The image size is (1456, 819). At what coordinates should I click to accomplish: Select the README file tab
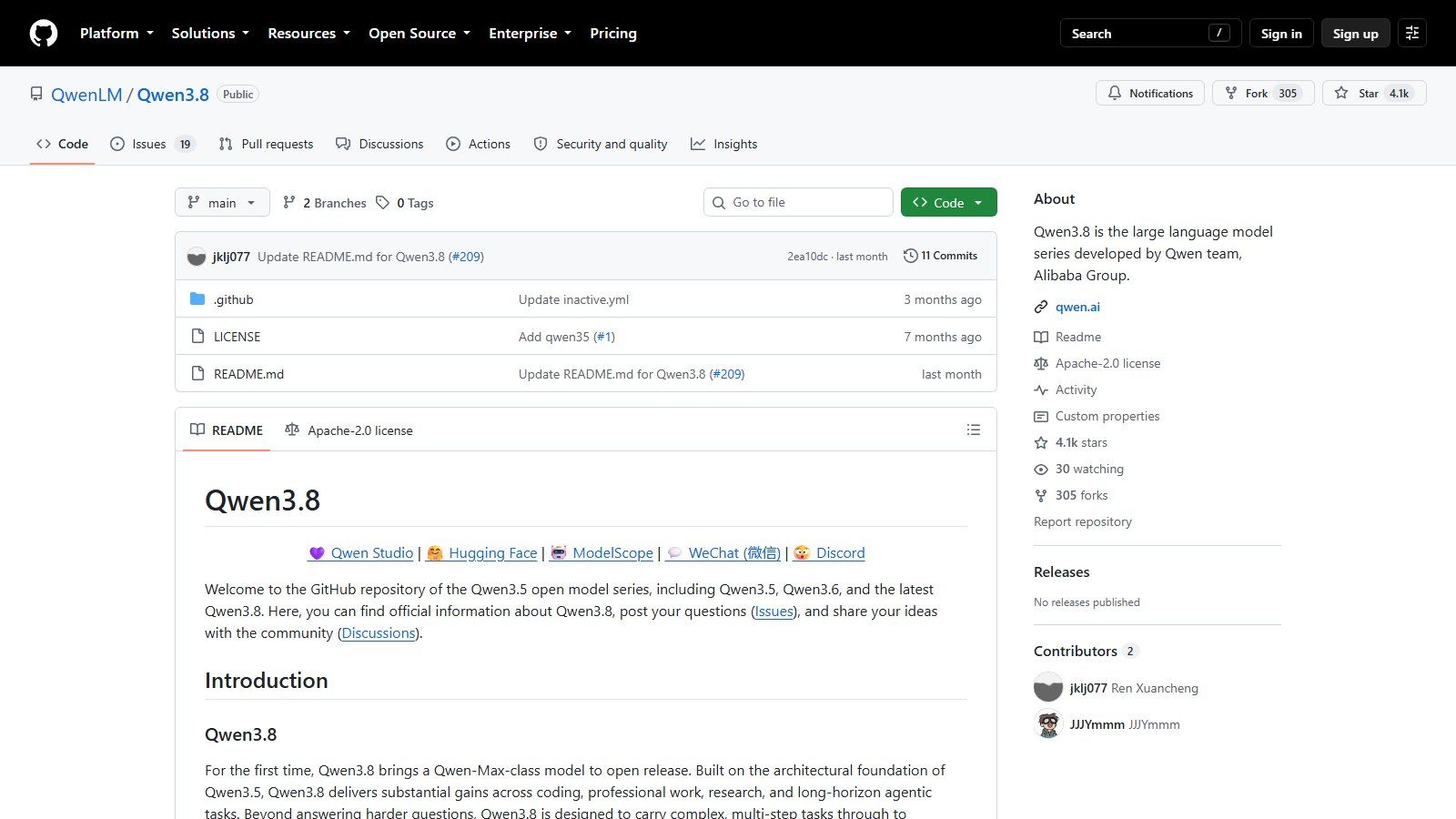tap(227, 430)
